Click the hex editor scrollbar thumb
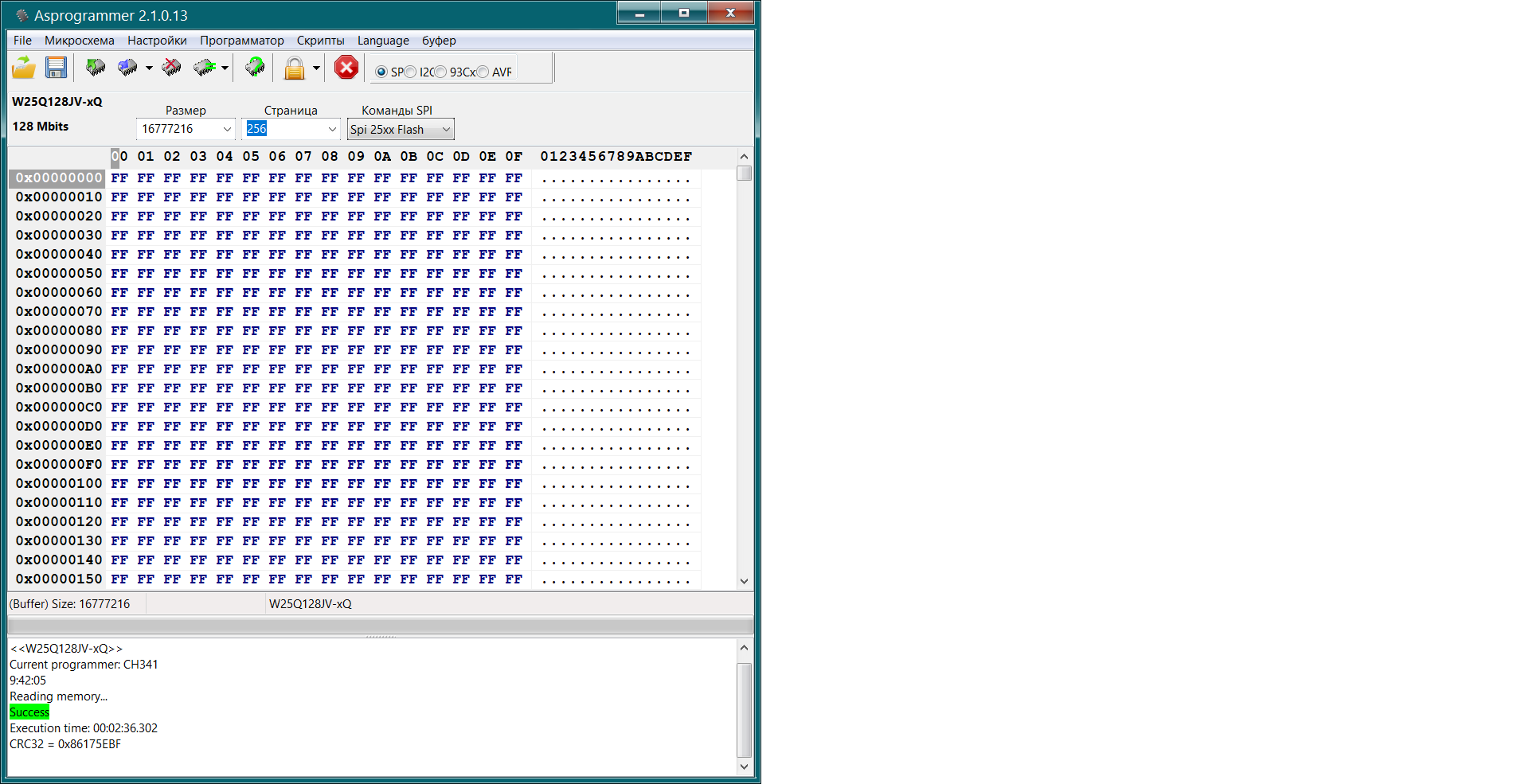1521x784 pixels. 744,173
